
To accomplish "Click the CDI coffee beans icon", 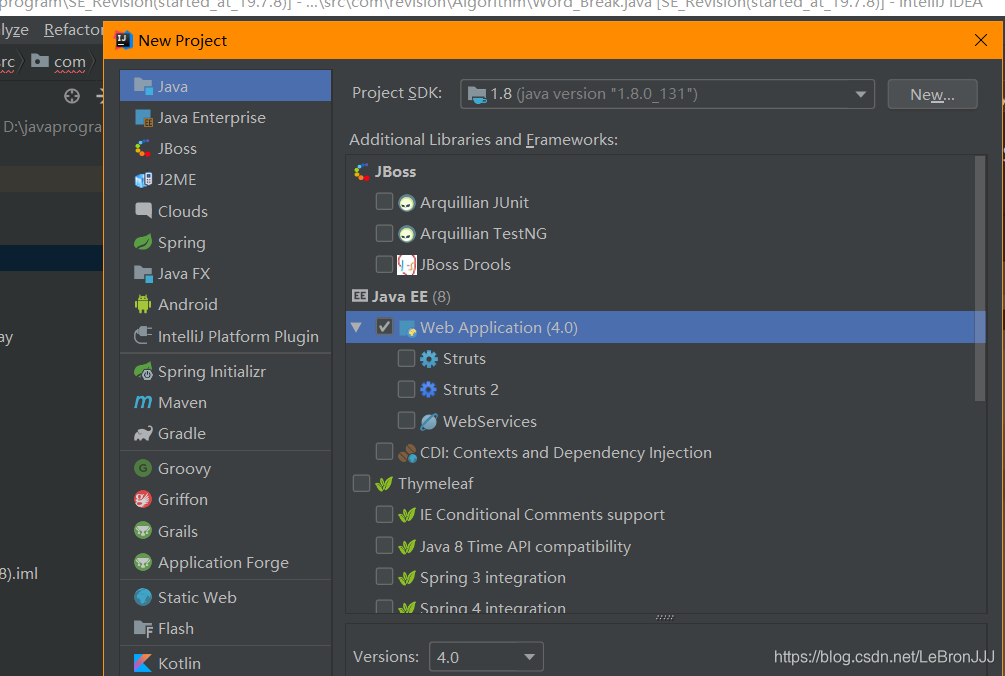I will [x=406, y=453].
